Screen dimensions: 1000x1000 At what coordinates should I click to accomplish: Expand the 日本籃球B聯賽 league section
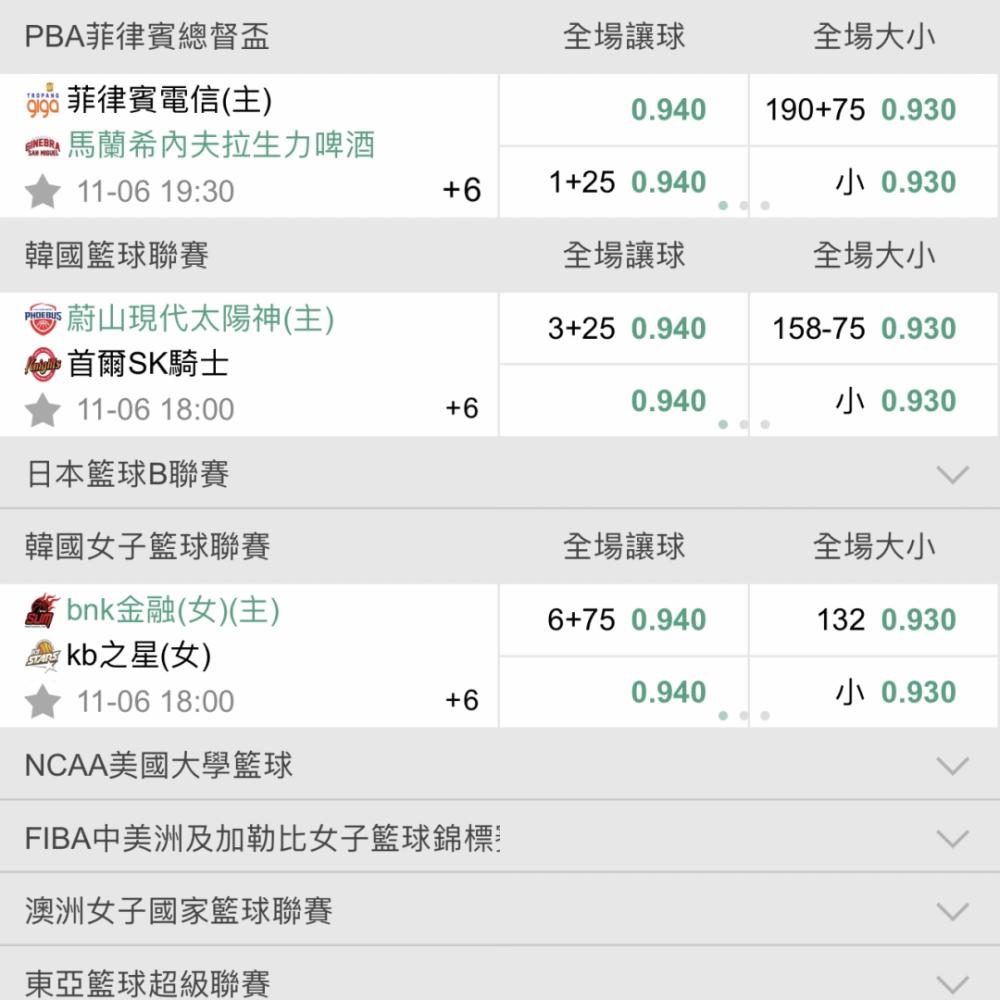[500, 474]
